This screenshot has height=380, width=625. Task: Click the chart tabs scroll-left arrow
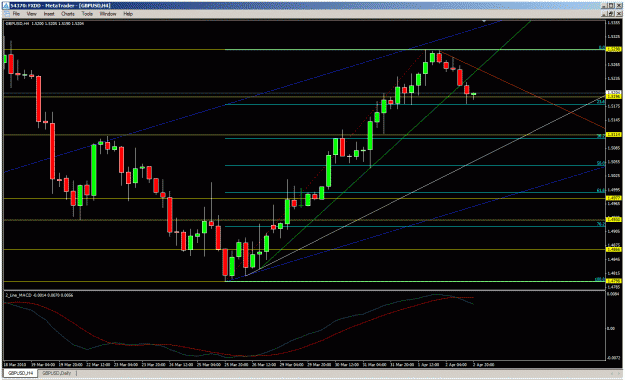[x=612, y=373]
